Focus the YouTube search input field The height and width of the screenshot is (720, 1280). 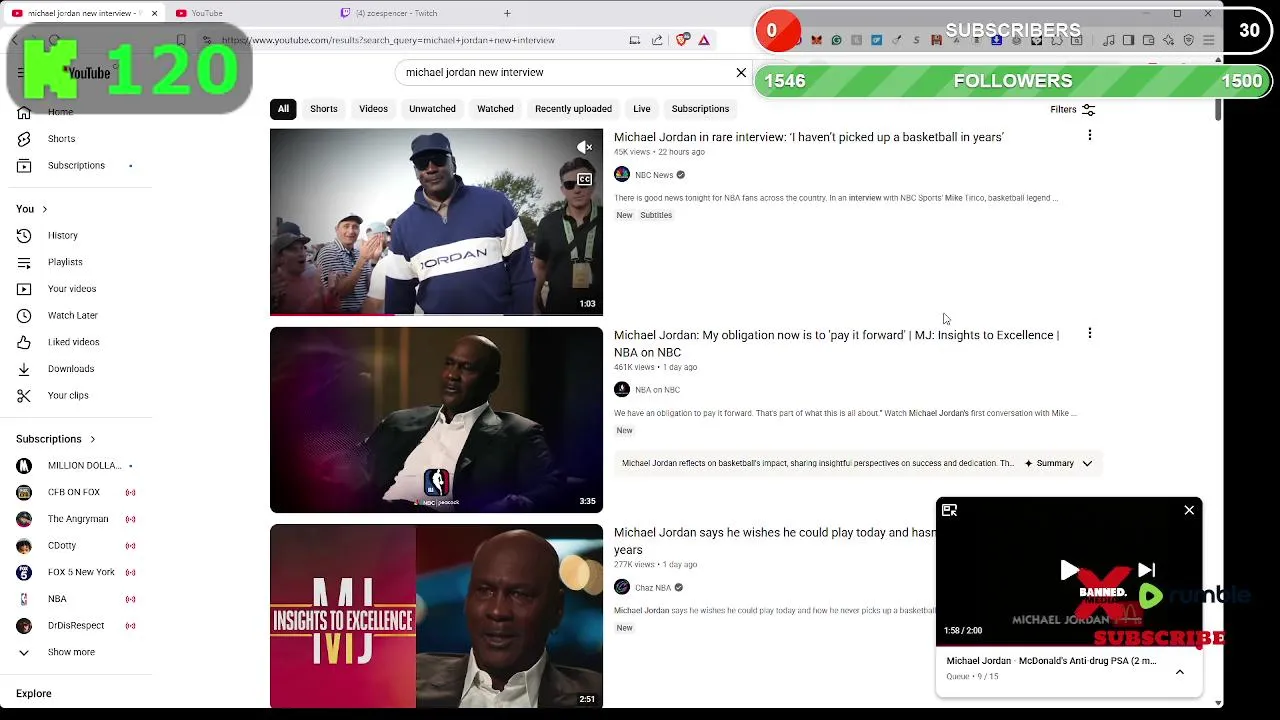(x=565, y=72)
